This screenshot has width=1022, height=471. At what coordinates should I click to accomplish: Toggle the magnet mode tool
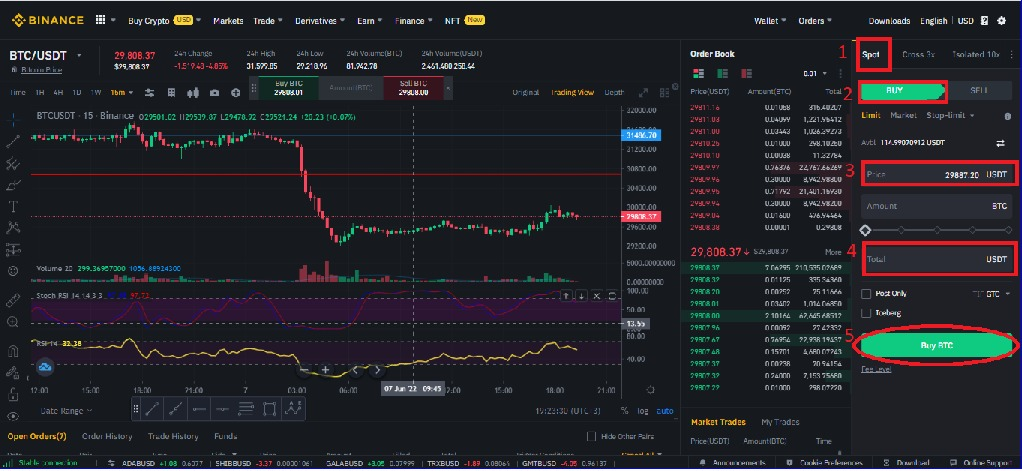click(14, 350)
